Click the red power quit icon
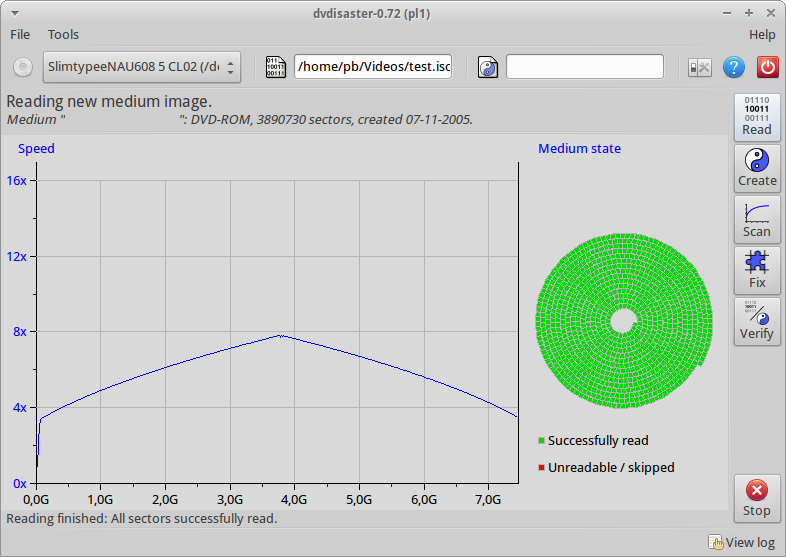This screenshot has height=557, width=786. (x=767, y=67)
